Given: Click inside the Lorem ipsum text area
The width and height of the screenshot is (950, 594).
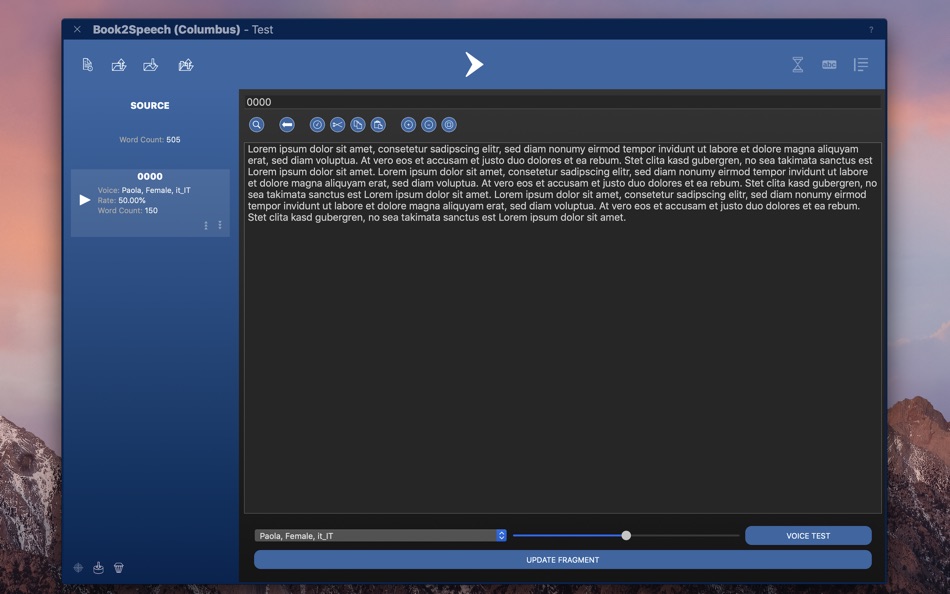Looking at the screenshot, I should pos(563,328).
